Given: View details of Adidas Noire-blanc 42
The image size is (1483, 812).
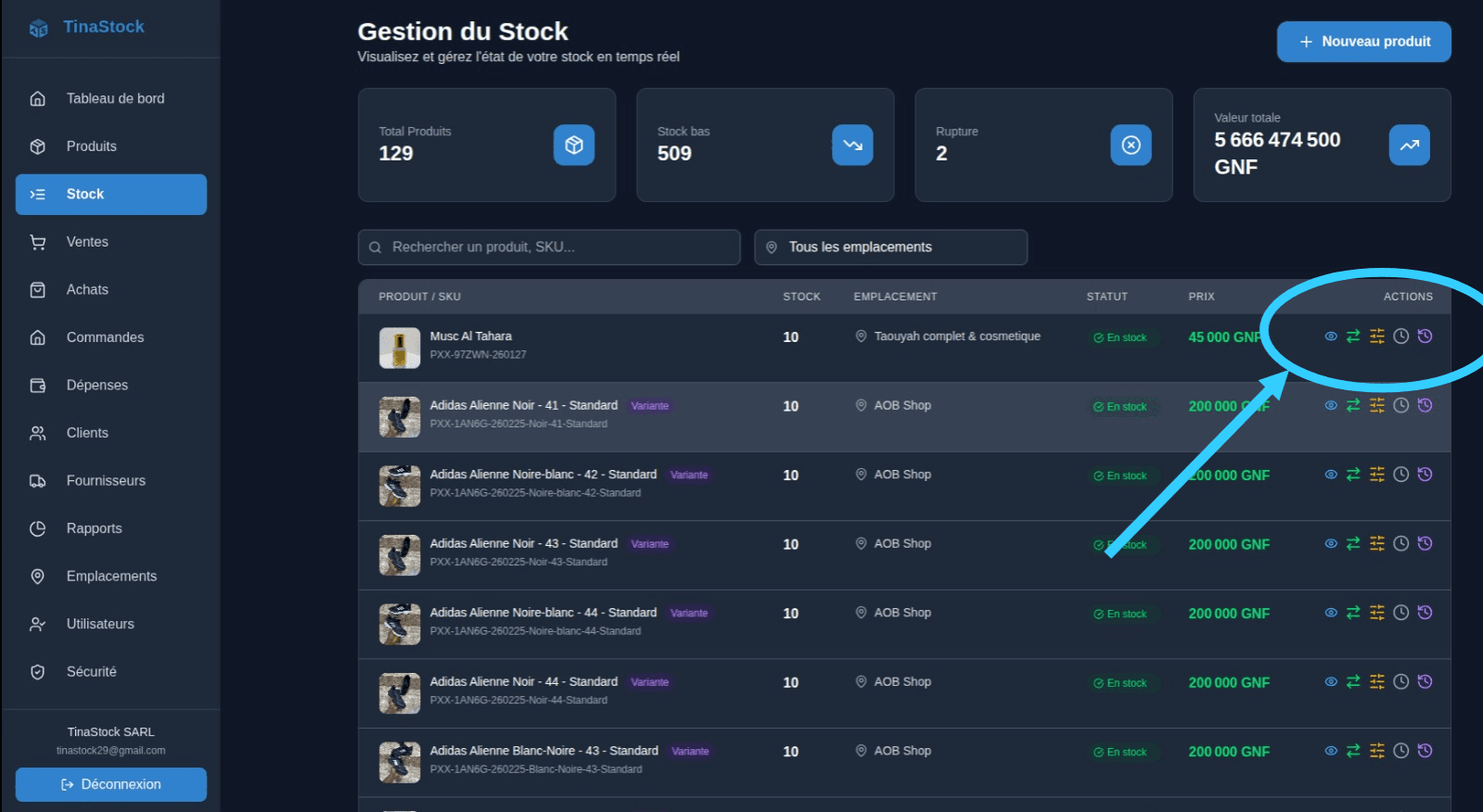Looking at the screenshot, I should click(1331, 475).
